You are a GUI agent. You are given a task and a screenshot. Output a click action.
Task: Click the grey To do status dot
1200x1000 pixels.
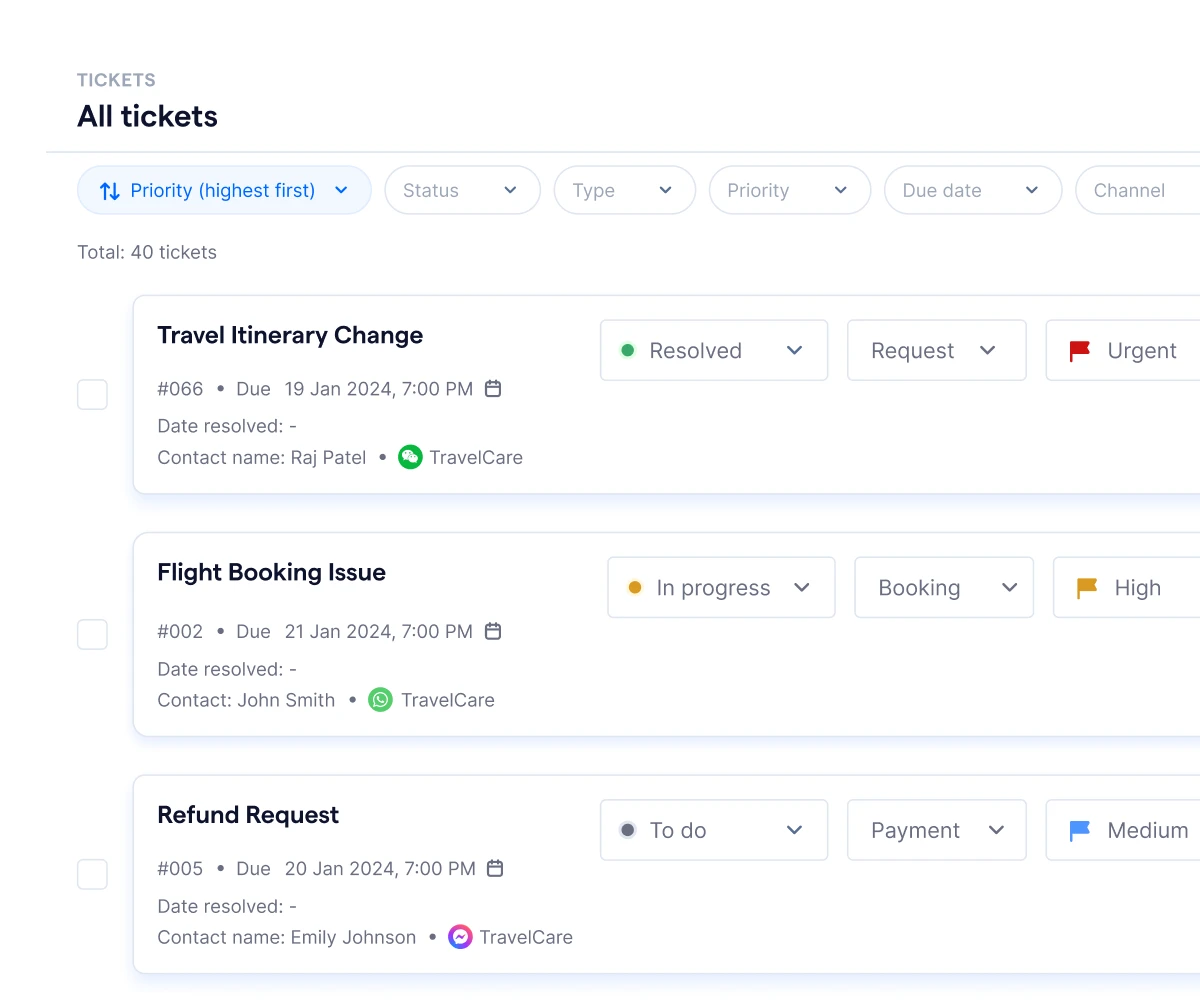point(628,830)
